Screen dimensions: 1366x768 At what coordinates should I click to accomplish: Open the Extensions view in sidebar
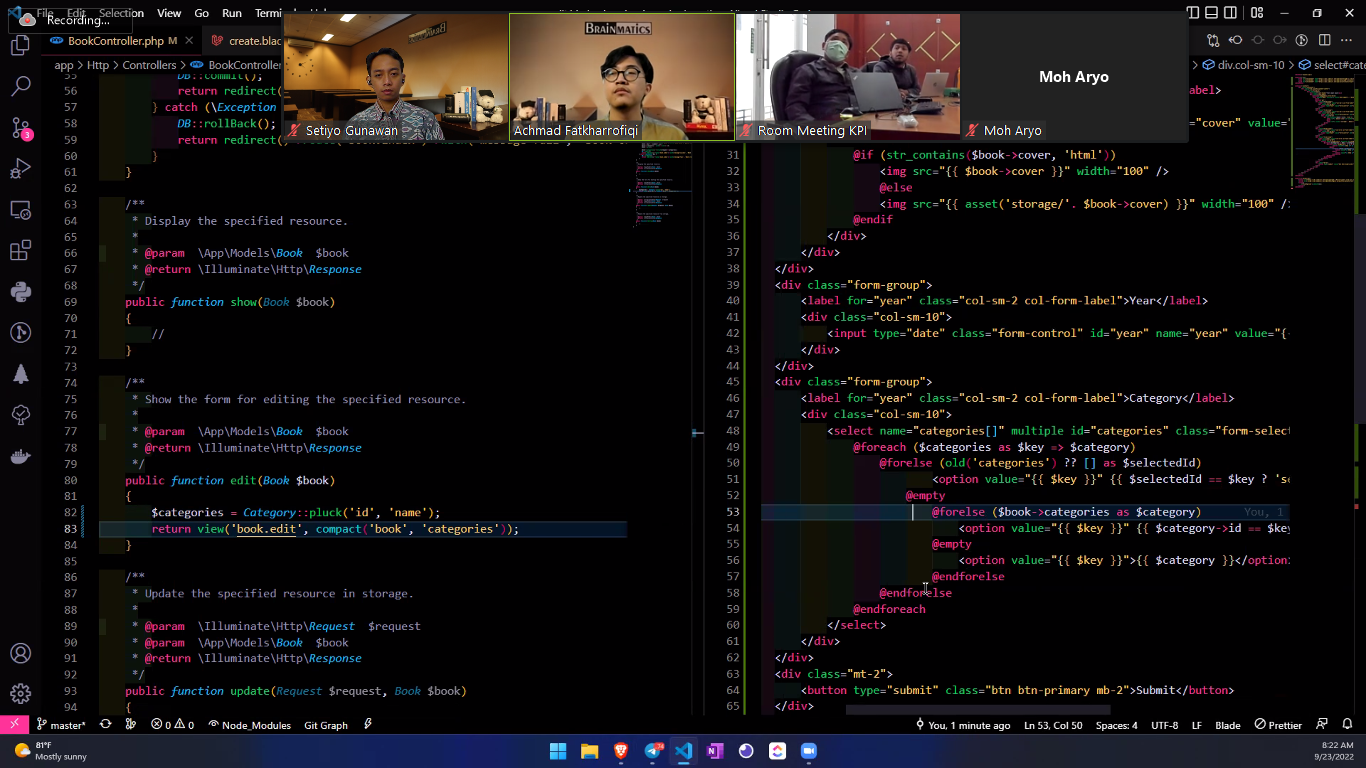(20, 251)
